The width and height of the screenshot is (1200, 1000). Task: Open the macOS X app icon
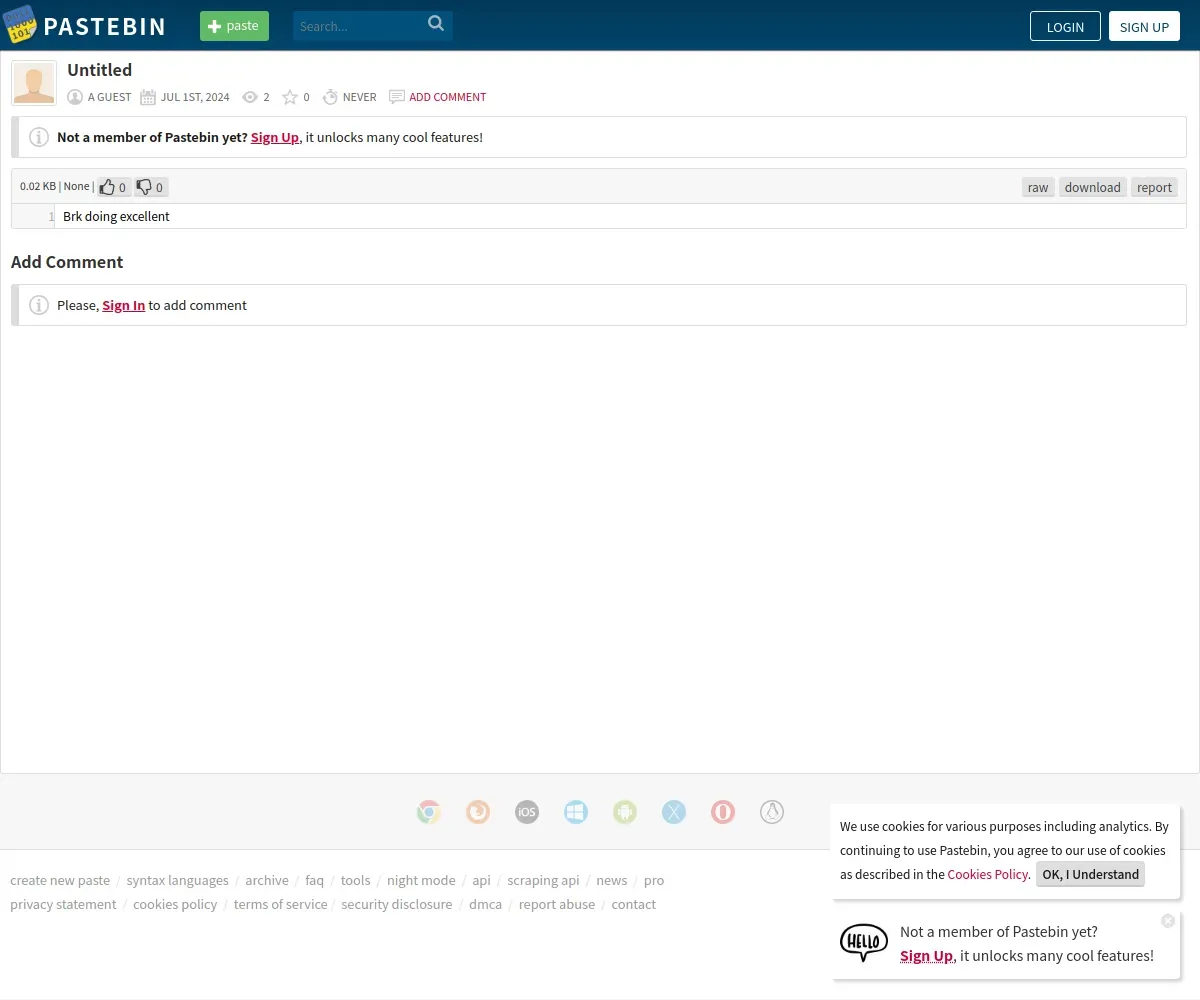tap(674, 812)
